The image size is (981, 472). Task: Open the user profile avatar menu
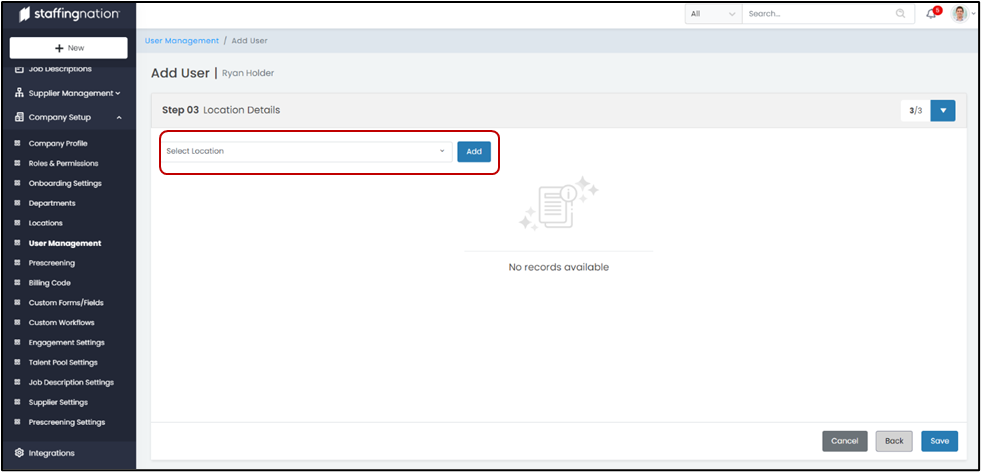point(959,14)
